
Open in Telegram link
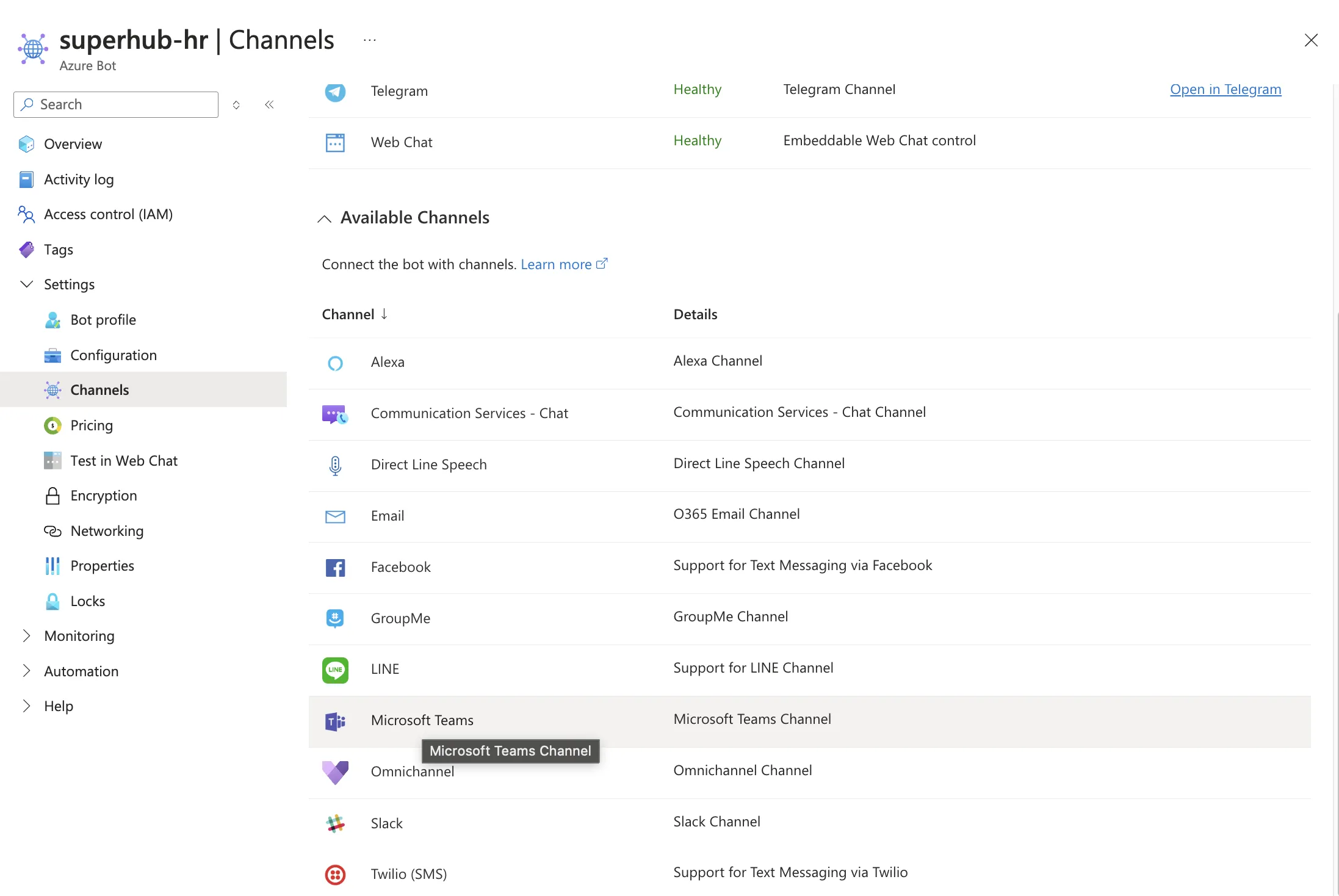pos(1225,90)
